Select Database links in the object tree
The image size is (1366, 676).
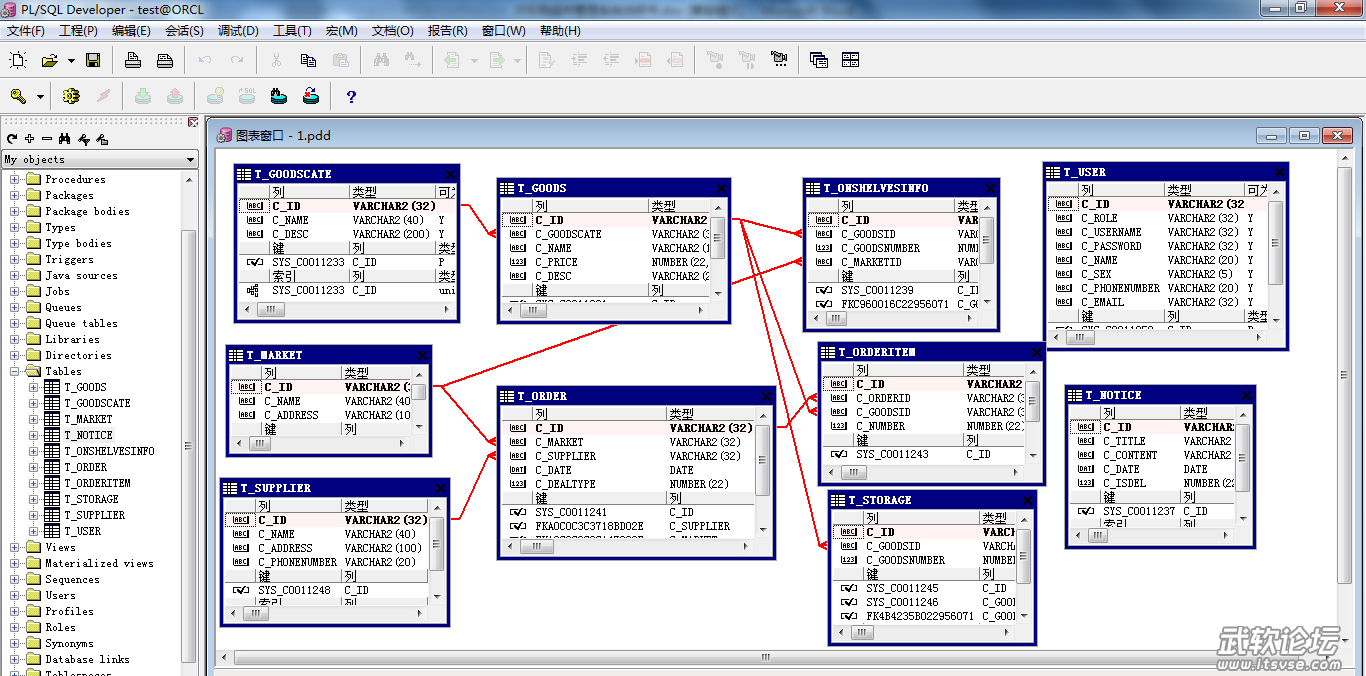87,659
